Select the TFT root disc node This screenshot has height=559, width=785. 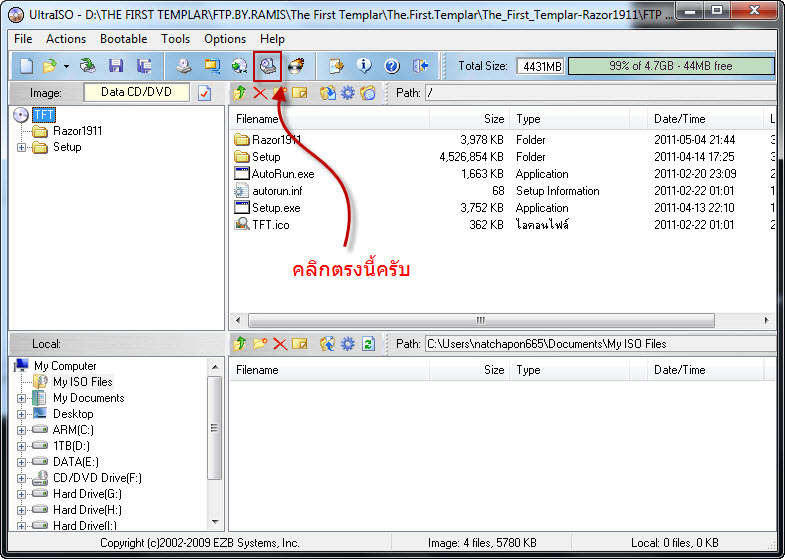44,115
